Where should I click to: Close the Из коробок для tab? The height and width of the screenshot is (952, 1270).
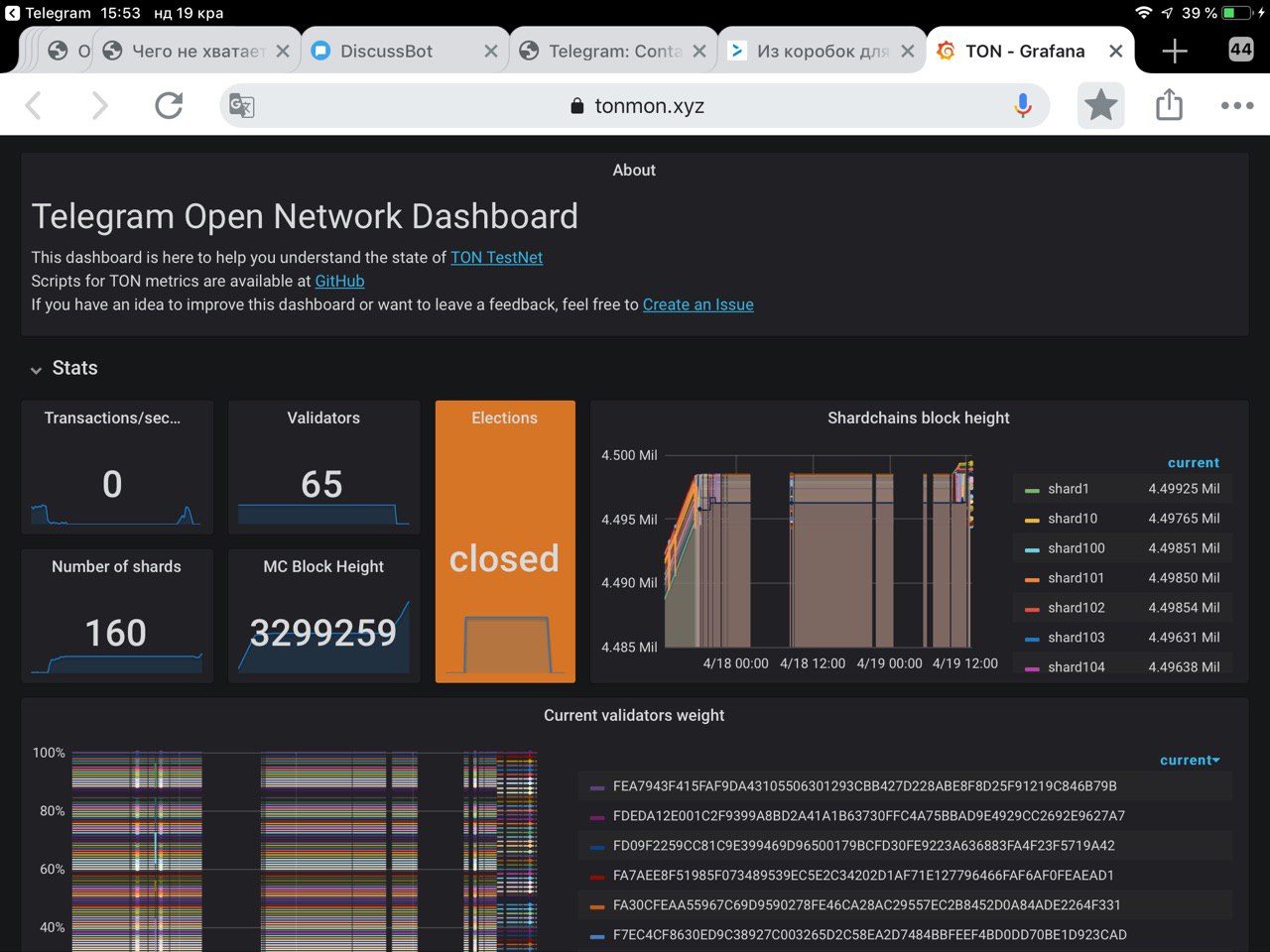tap(908, 51)
